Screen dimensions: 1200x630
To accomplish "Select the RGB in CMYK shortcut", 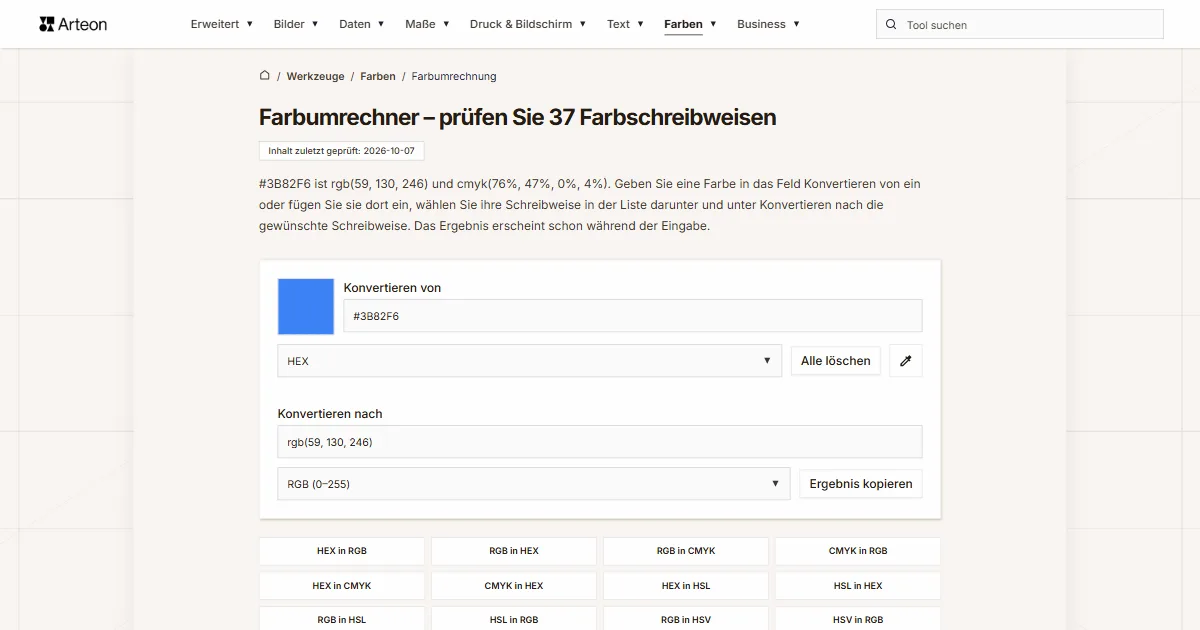I will [686, 551].
